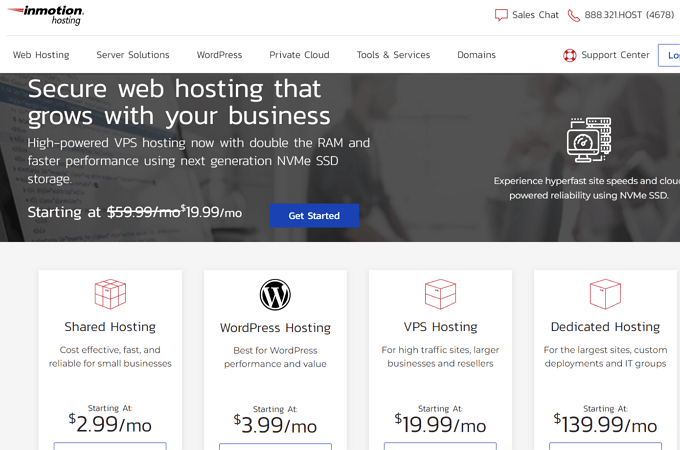Click the Shared Hosting cube icon
Viewport: 680px width, 450px height.
110,294
